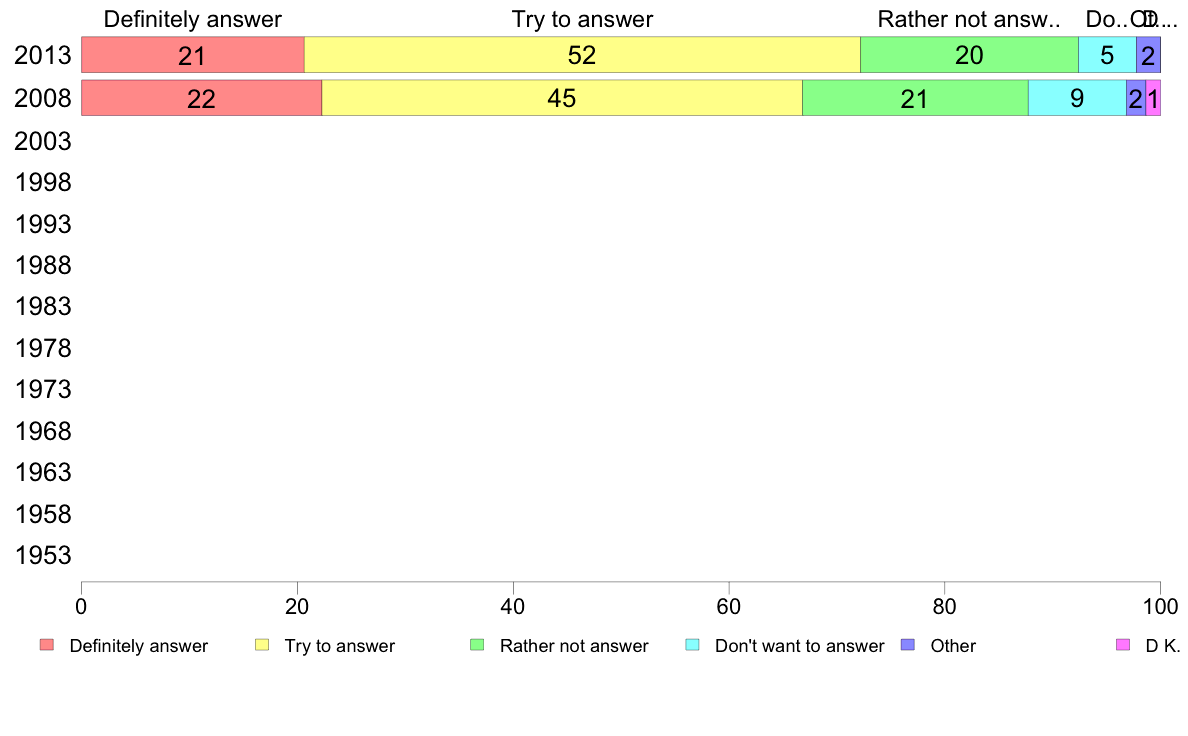This screenshot has height=736, width=1188.
Task: Select the 2013 red bar segment showing 21
Action: point(192,55)
